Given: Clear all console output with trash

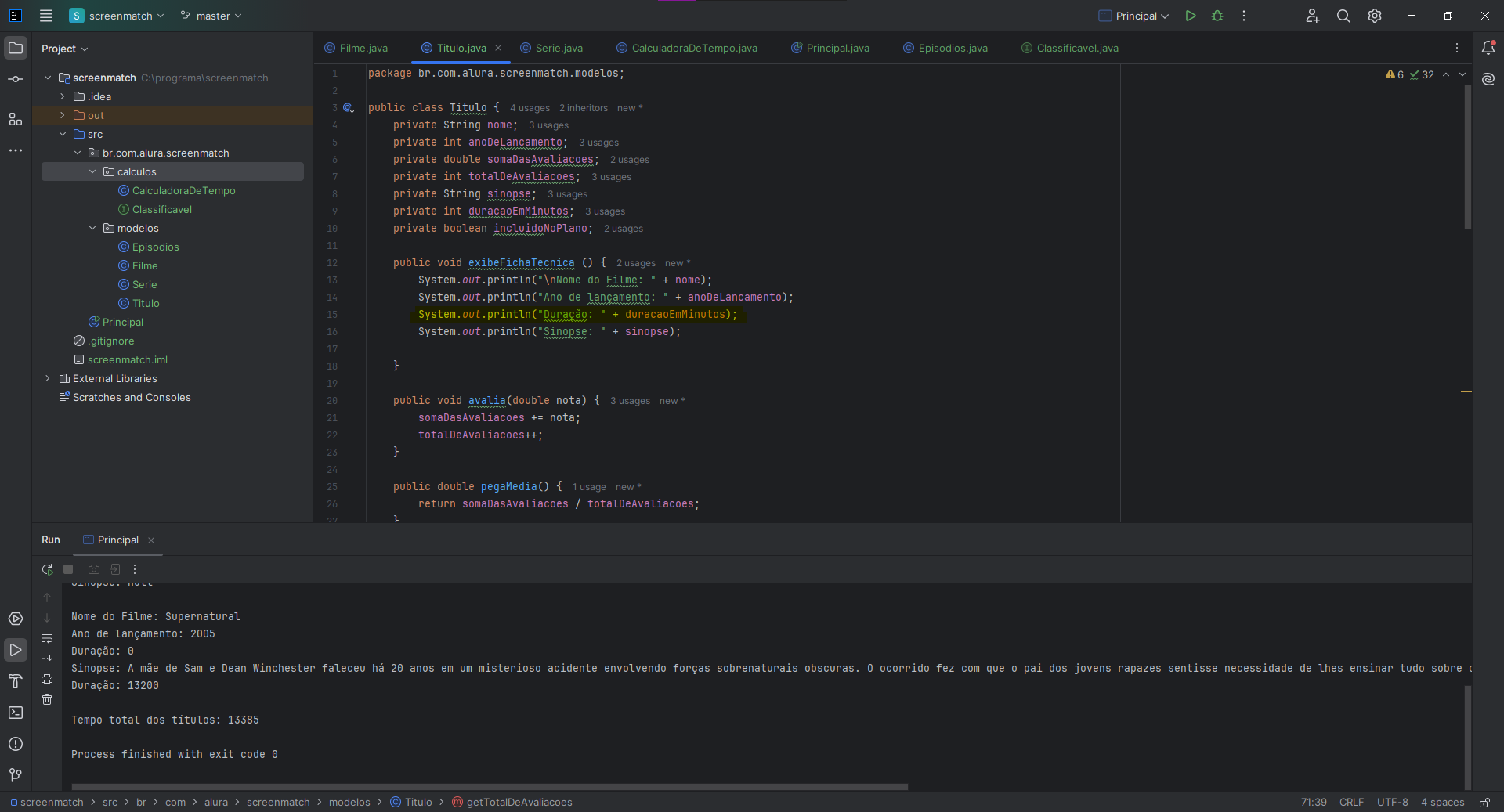Looking at the screenshot, I should [x=47, y=699].
